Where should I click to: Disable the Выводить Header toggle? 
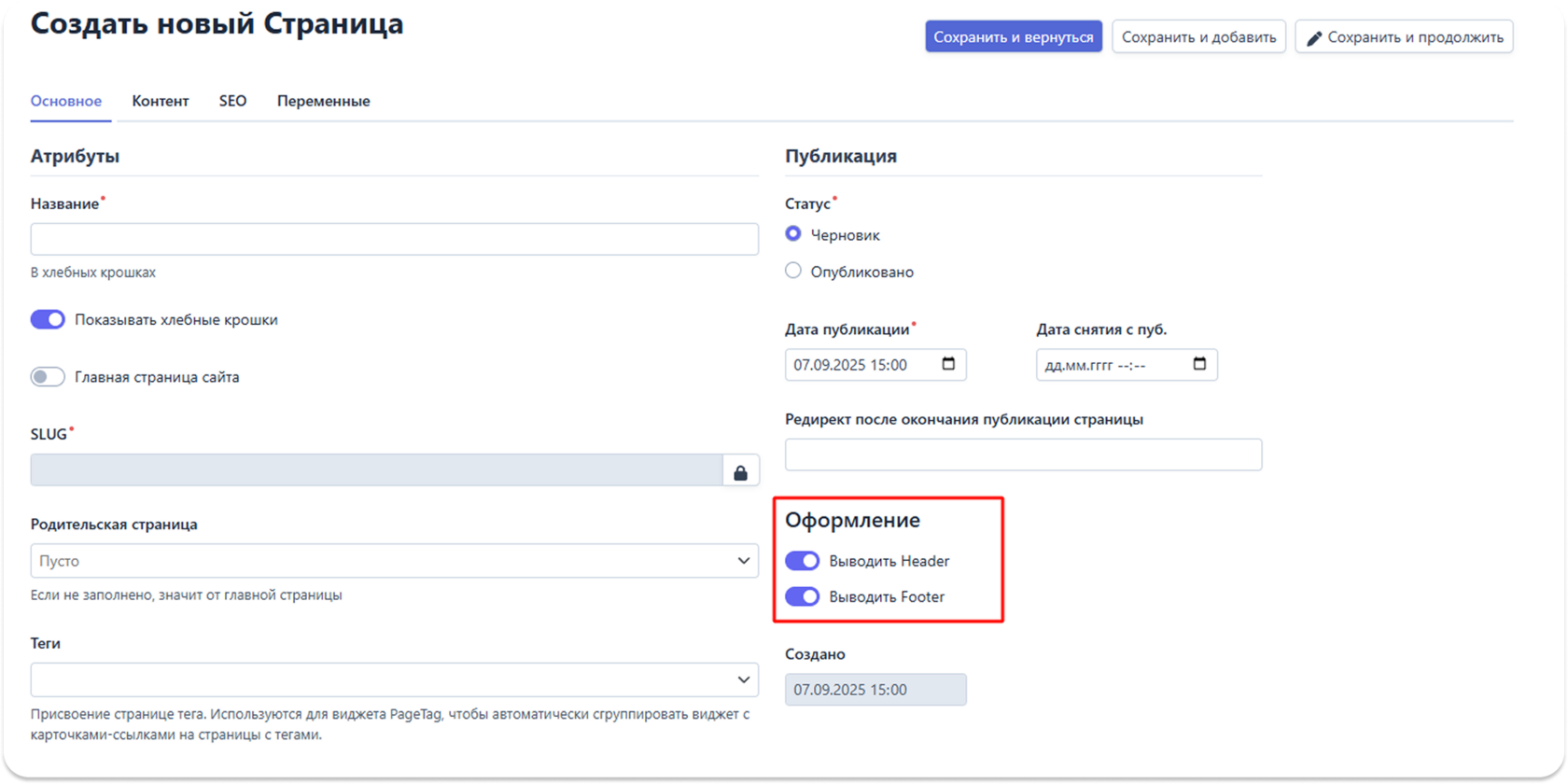click(802, 561)
